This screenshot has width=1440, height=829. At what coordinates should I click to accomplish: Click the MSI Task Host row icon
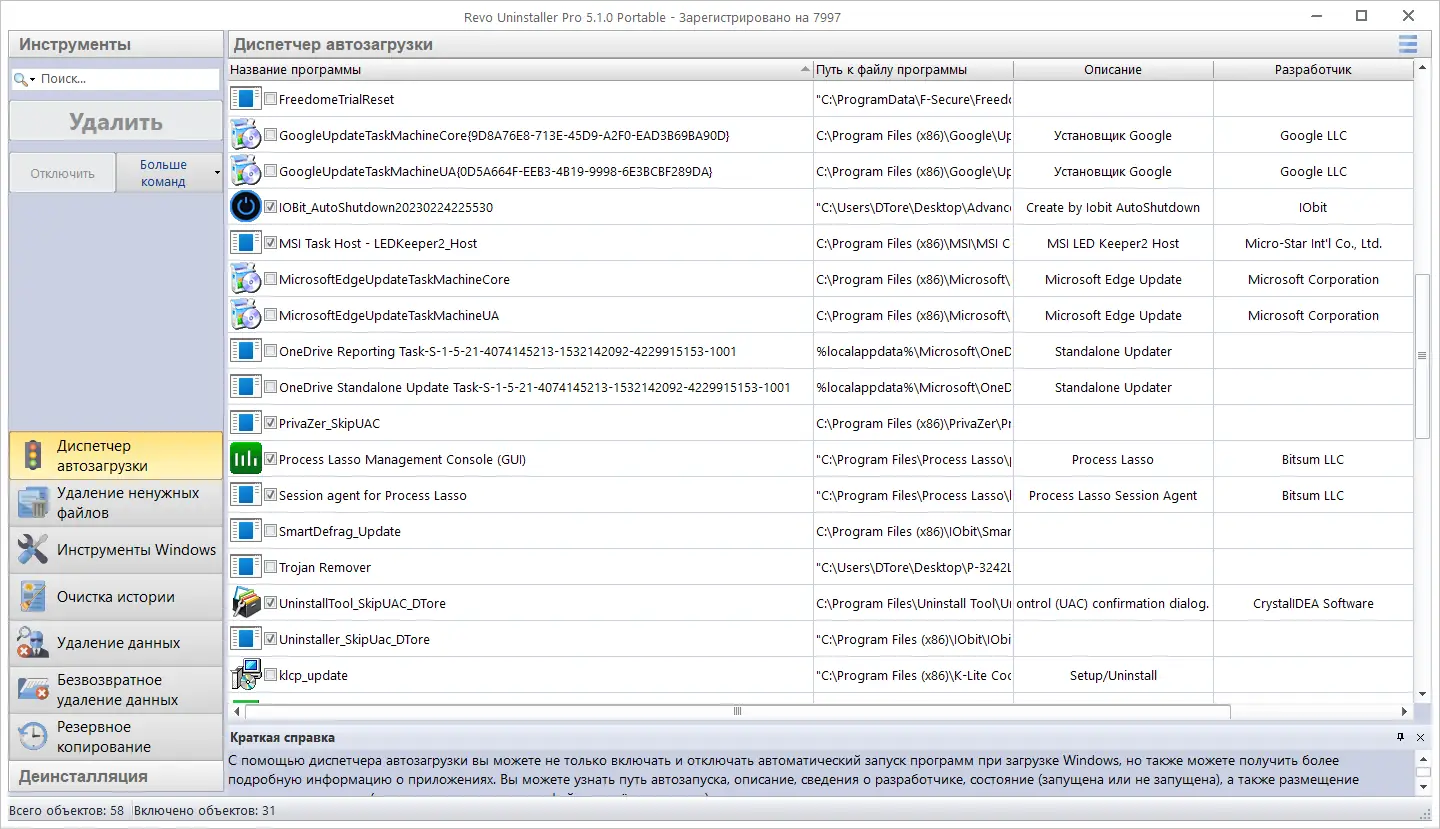tap(246, 243)
